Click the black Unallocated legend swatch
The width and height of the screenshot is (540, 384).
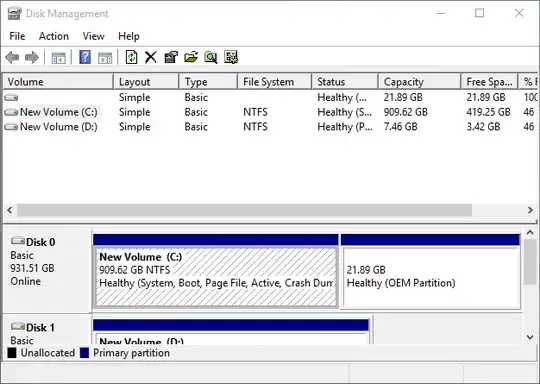tap(12, 353)
